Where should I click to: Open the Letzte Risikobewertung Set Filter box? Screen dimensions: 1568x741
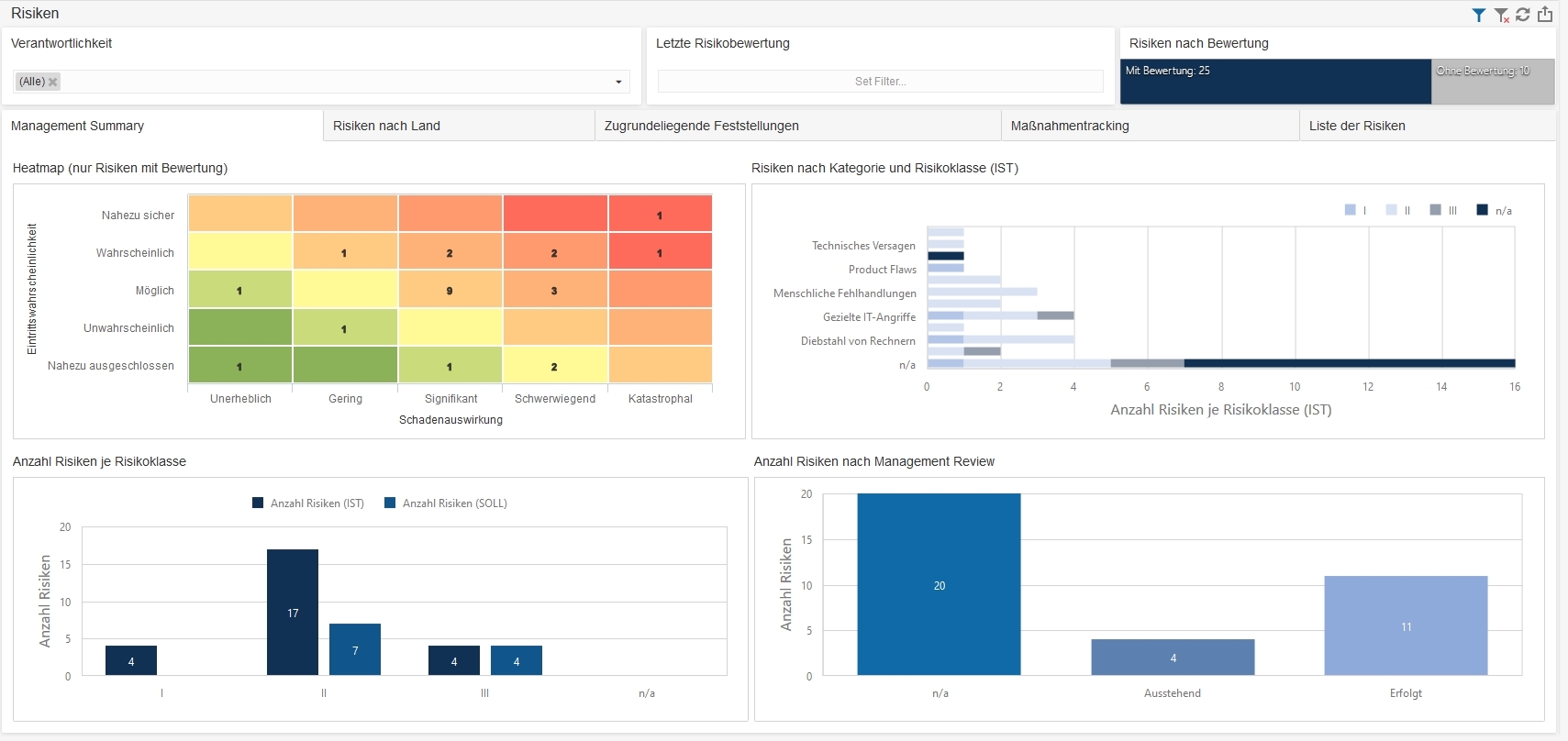pyautogui.click(x=880, y=81)
